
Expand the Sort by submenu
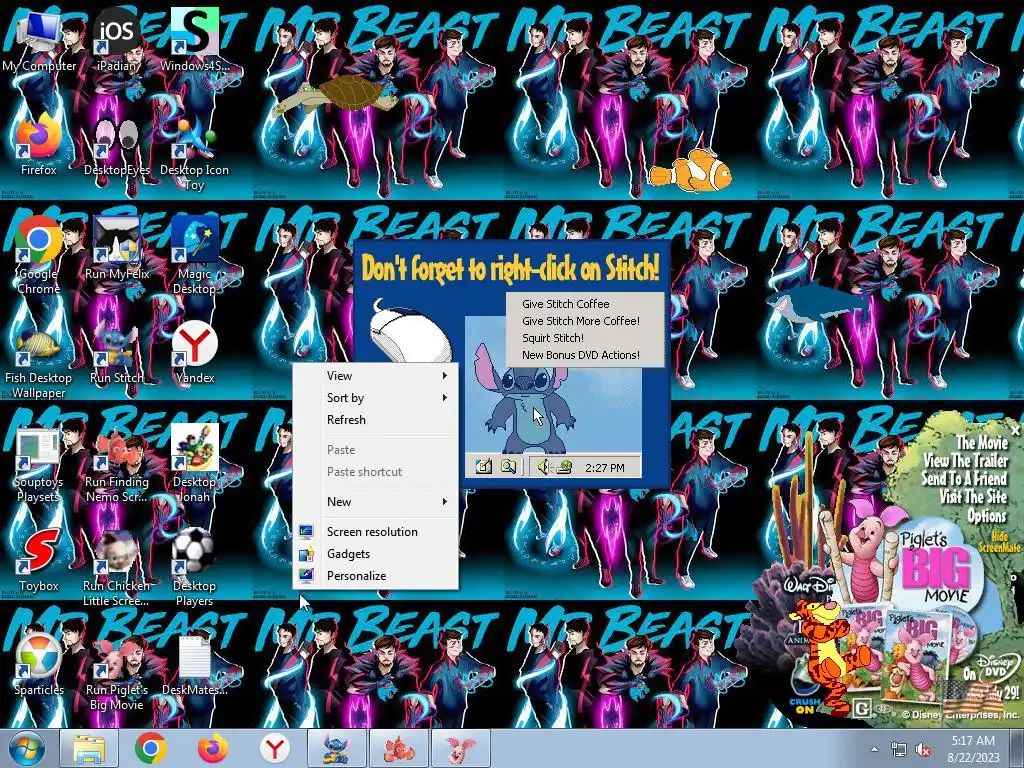(376, 398)
